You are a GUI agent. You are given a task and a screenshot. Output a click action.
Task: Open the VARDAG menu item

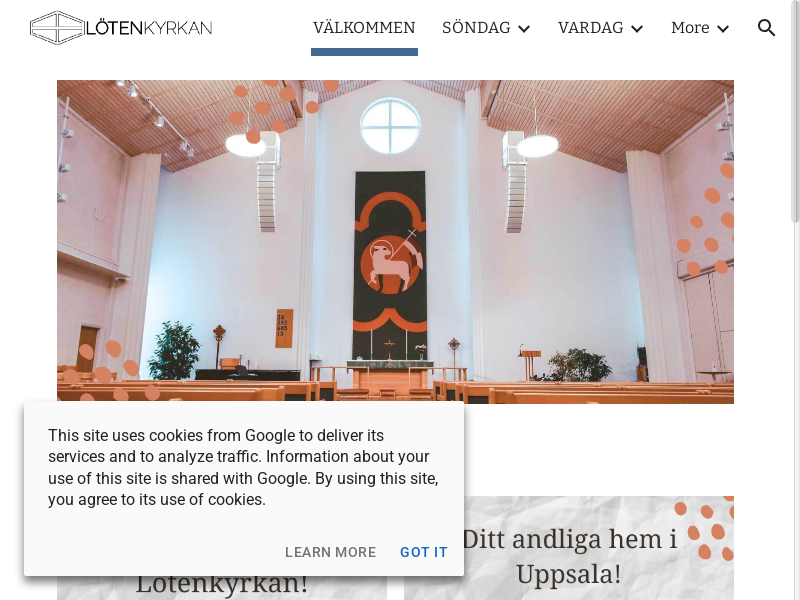click(590, 28)
